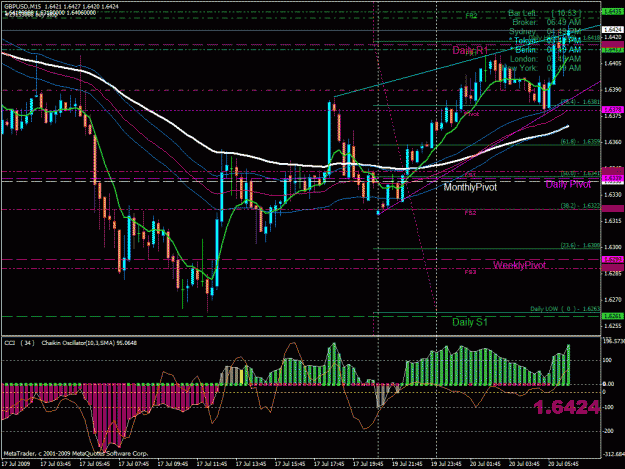Click the 1.6255 price scale value
This screenshot has width=625, height=469.
click(614, 326)
